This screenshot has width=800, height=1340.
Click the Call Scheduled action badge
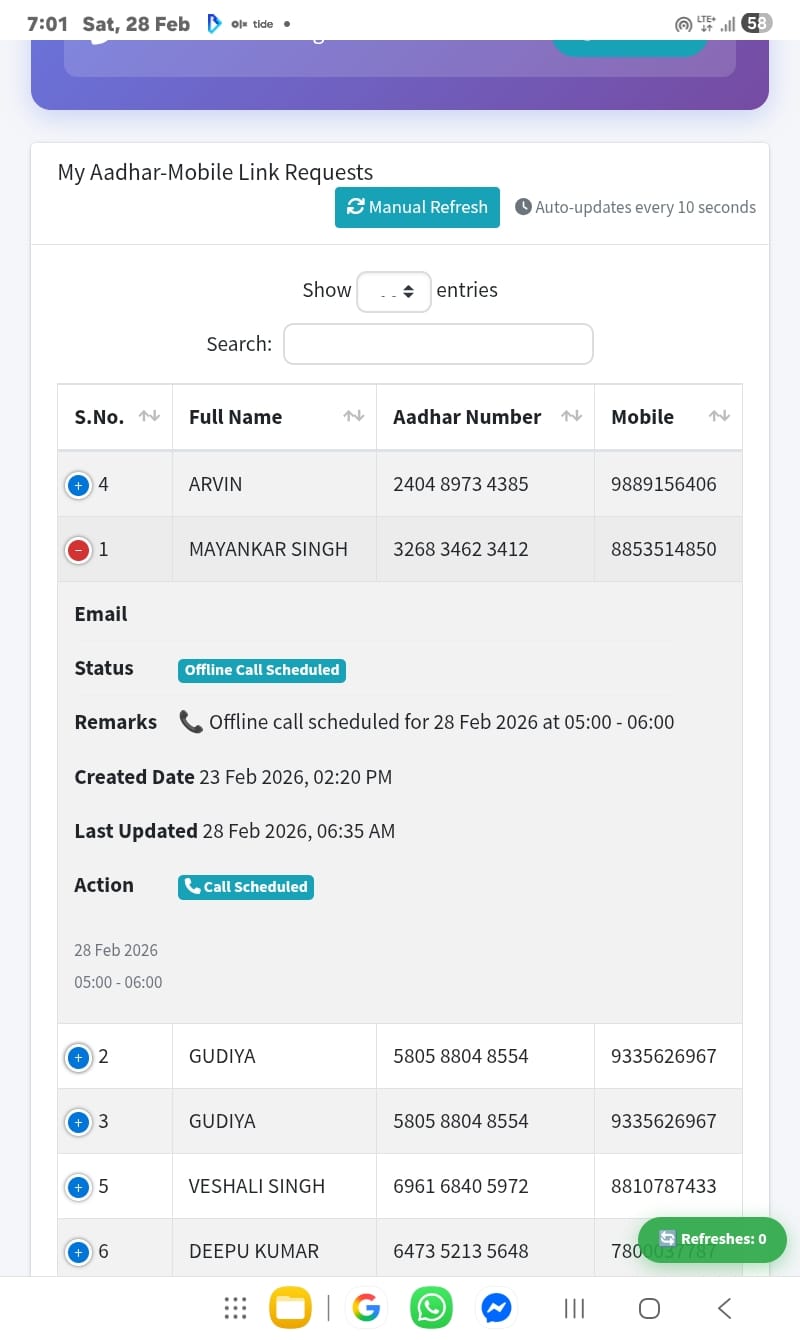246,887
